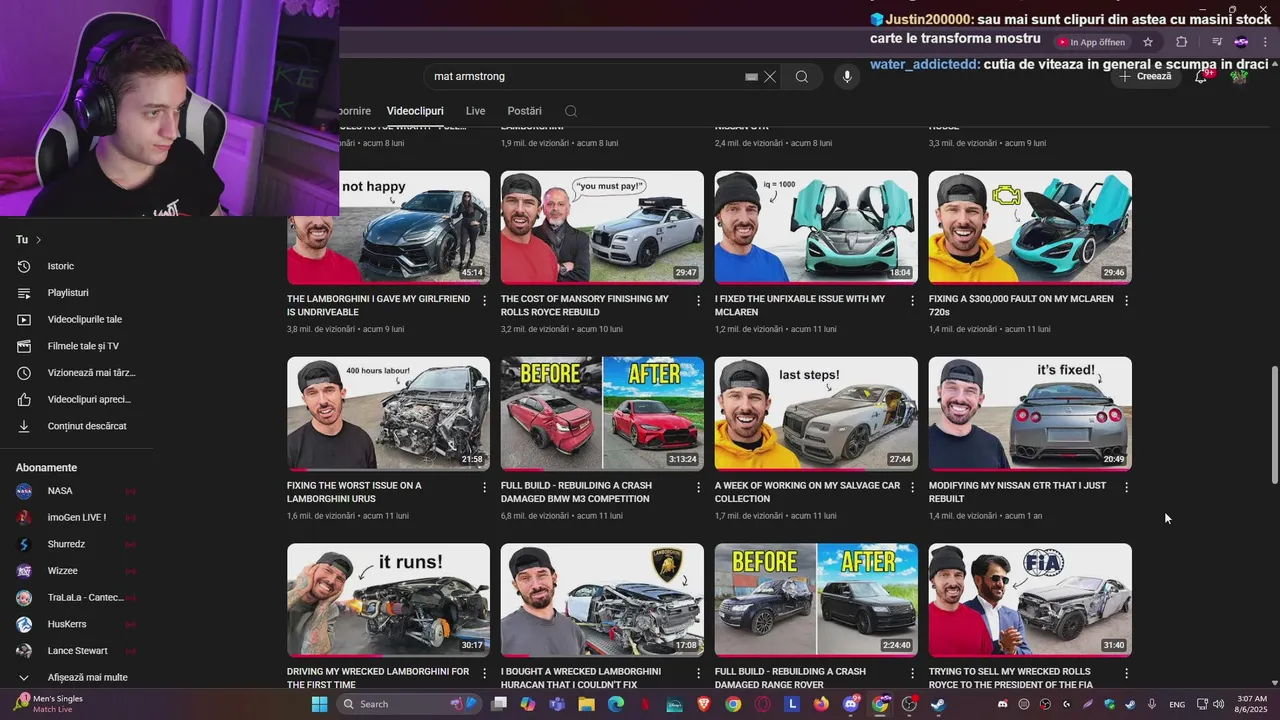Screen dimensions: 1280x720
Task: Clear the search query with the X
Action: point(770,76)
